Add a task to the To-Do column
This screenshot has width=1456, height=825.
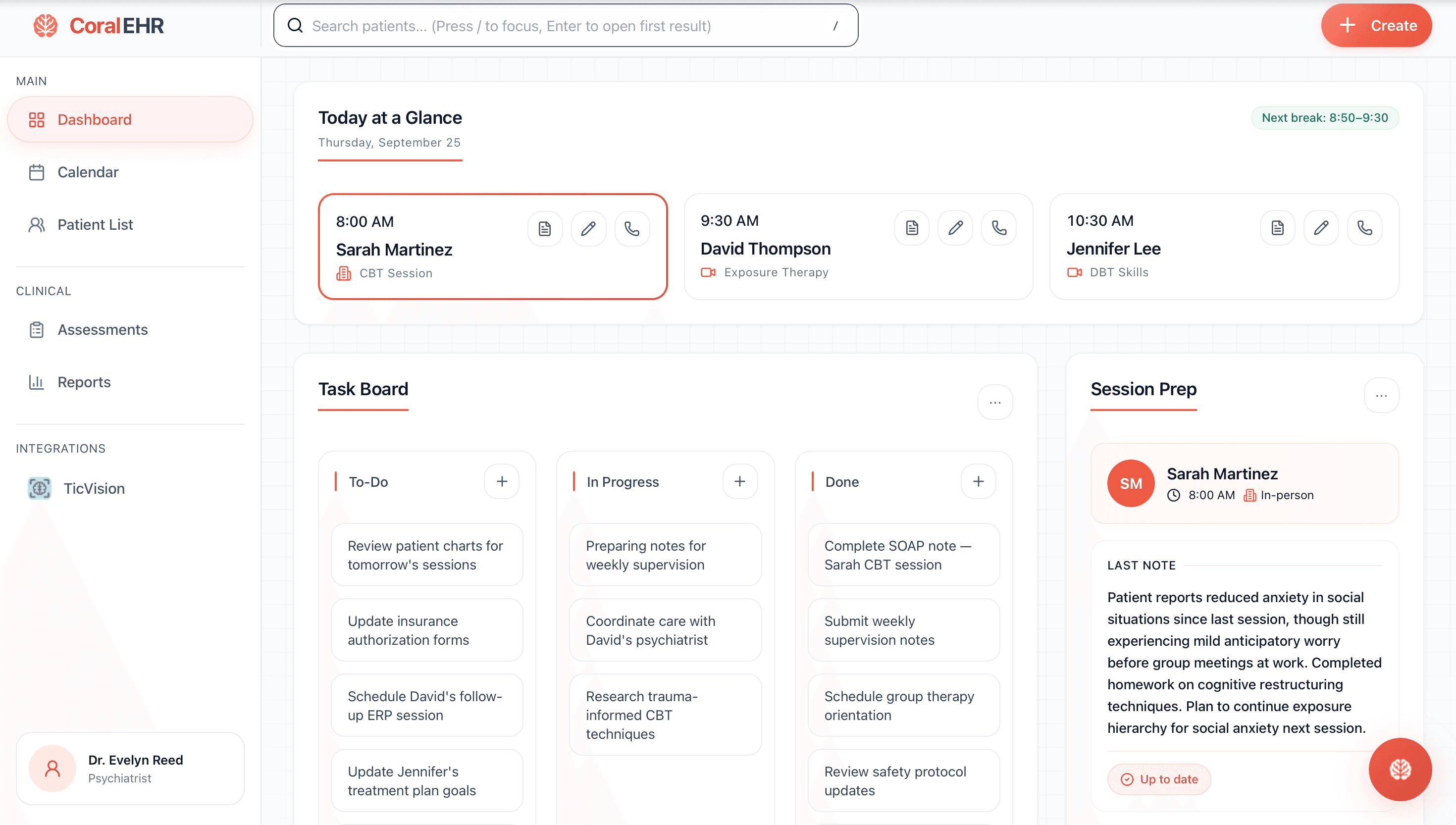(x=501, y=482)
